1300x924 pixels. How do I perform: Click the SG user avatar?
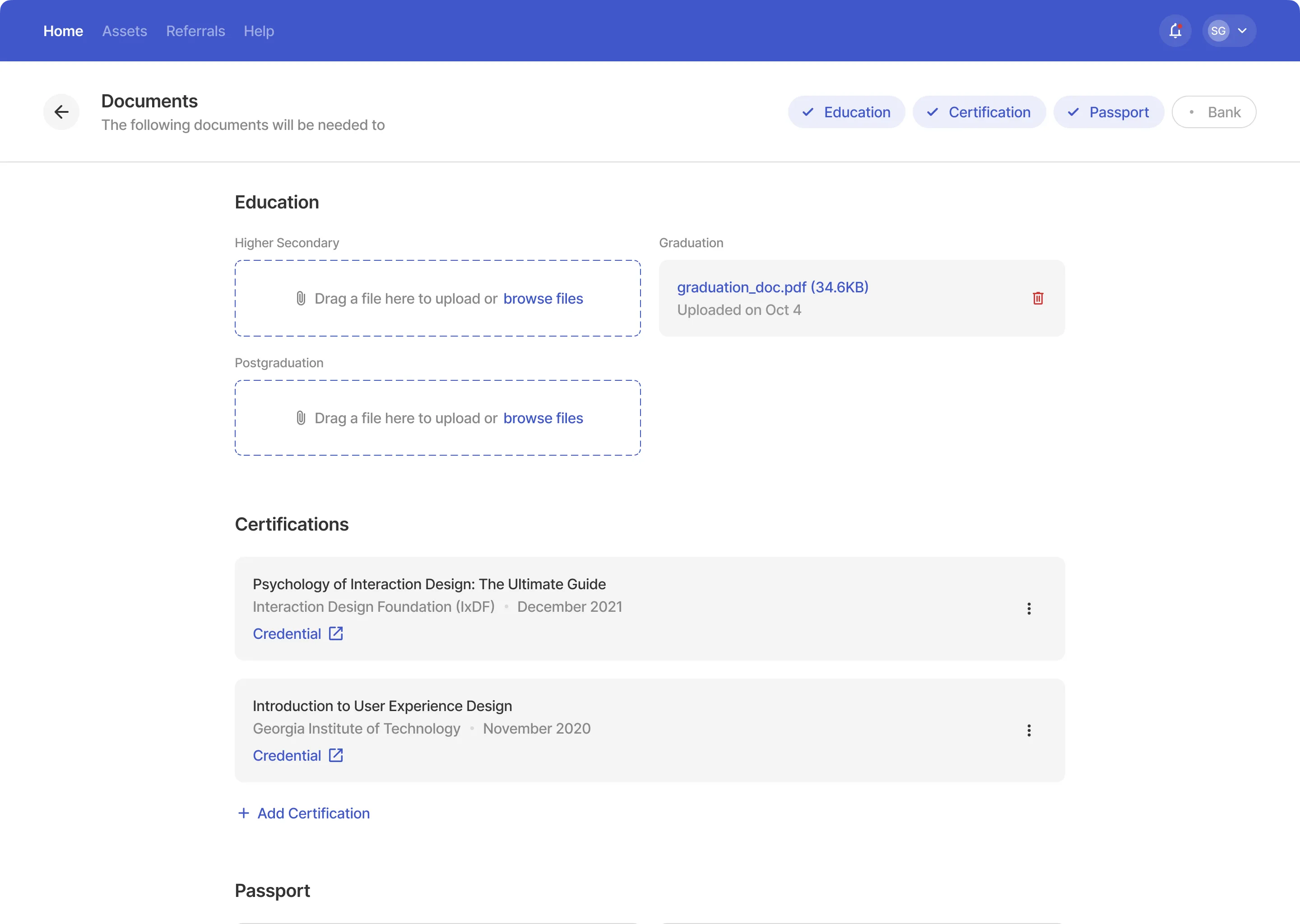[x=1218, y=31]
